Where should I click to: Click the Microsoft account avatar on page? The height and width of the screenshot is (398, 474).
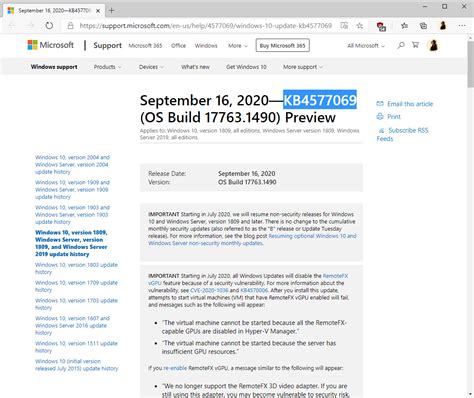click(433, 45)
